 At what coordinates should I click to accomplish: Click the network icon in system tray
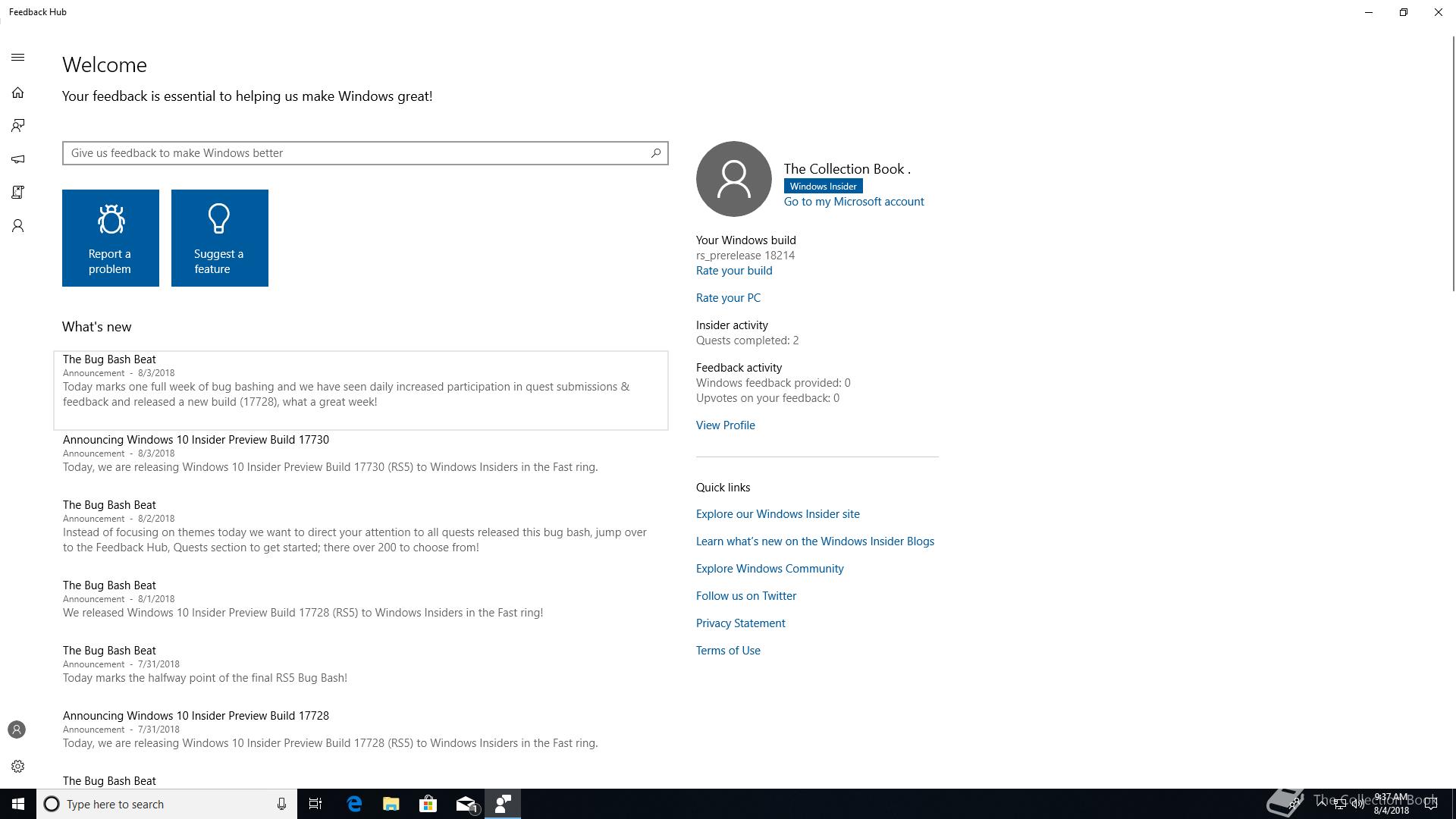[1340, 804]
